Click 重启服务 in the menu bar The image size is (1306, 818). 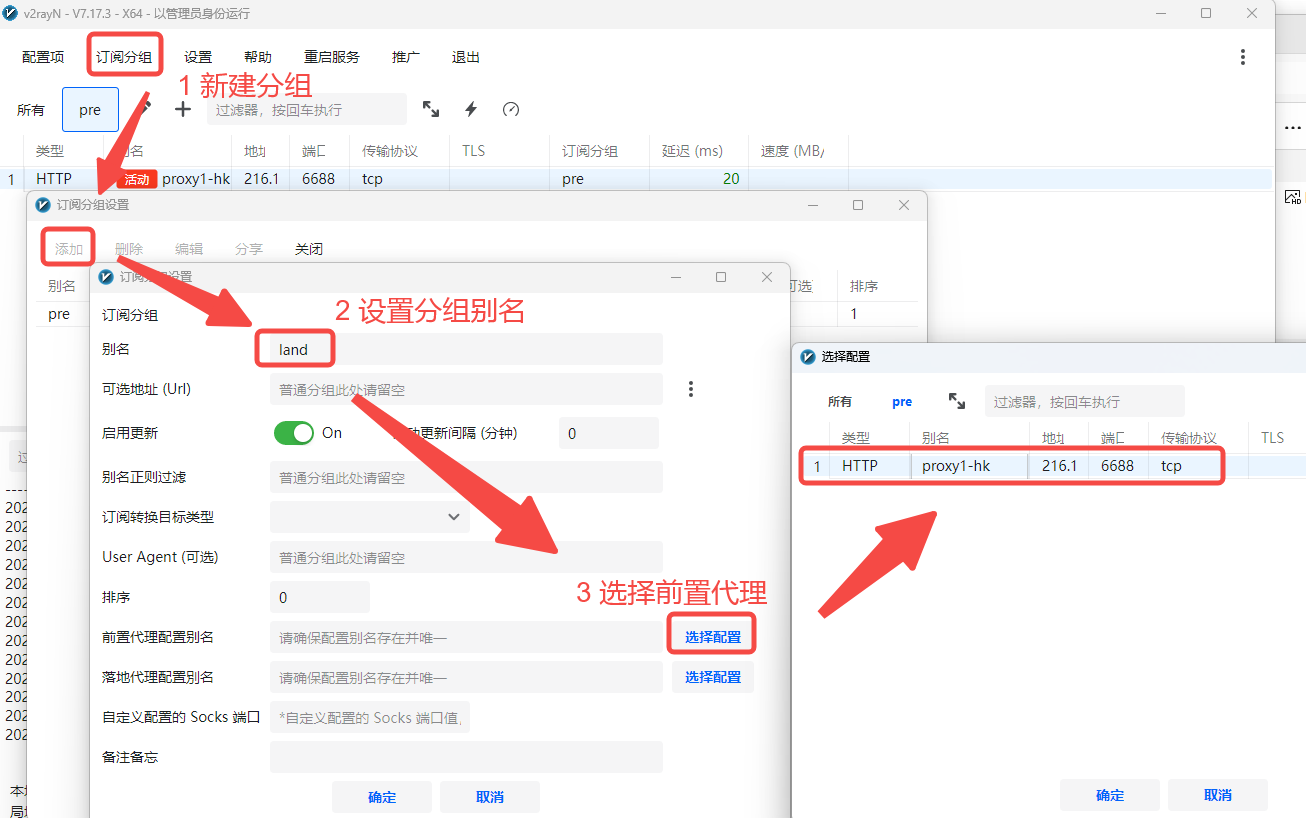[332, 57]
